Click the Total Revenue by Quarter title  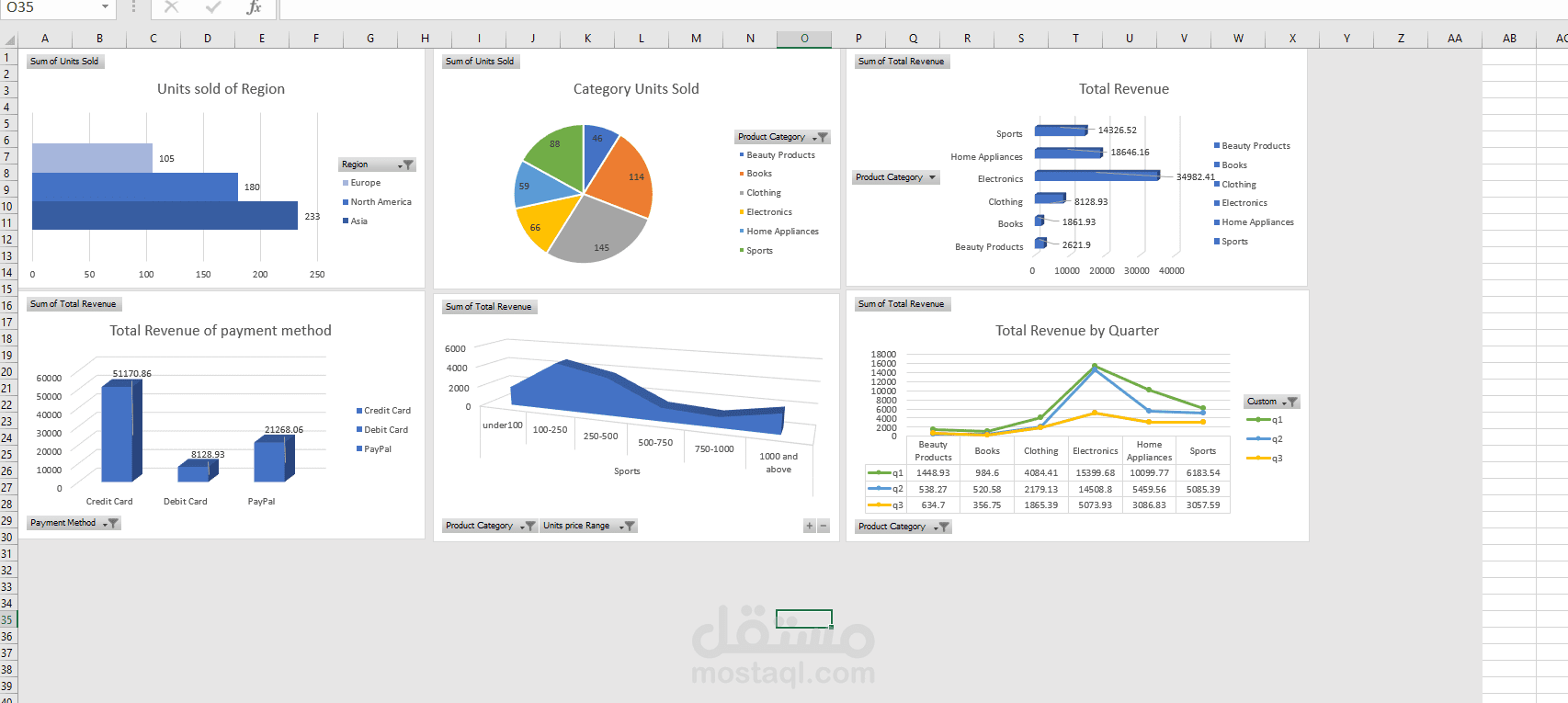coord(1077,331)
